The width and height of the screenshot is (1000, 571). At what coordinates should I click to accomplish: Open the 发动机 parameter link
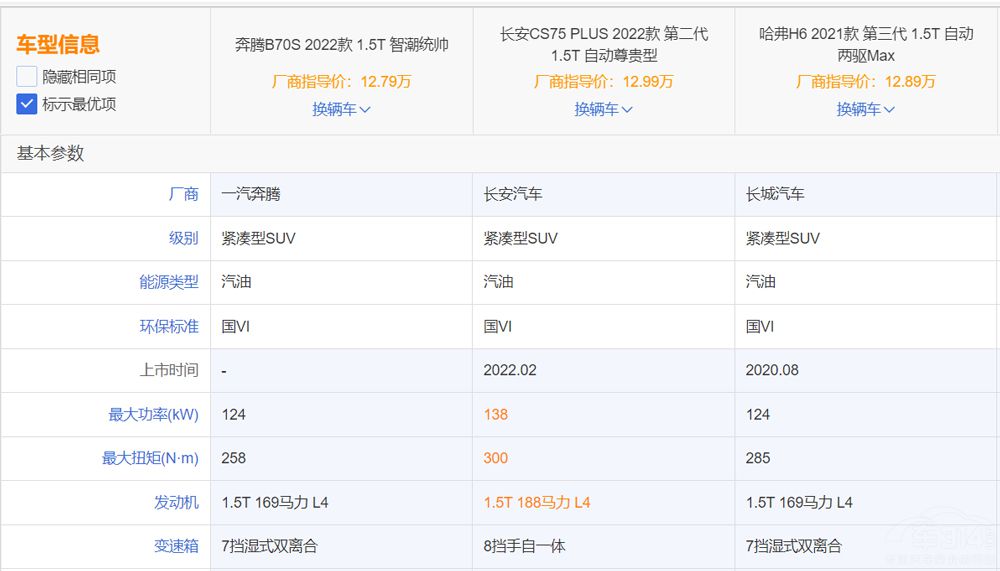176,502
